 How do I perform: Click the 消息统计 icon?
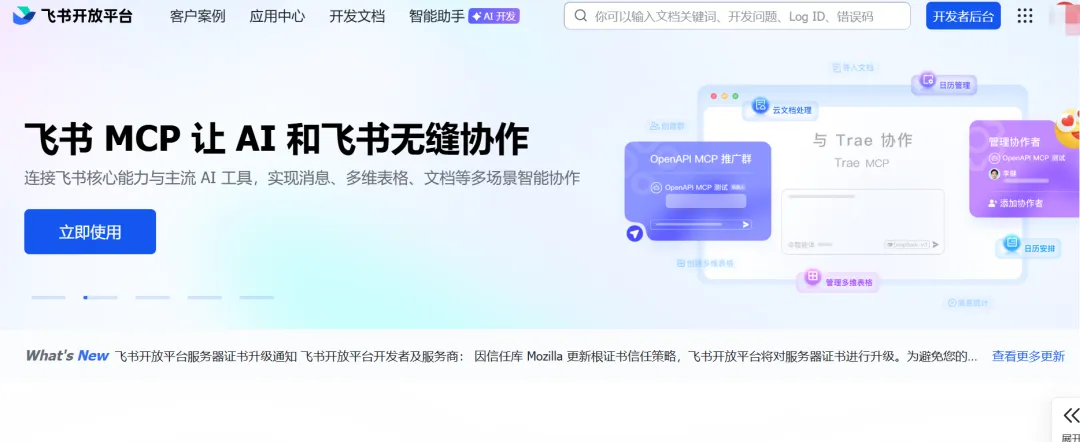(952, 302)
